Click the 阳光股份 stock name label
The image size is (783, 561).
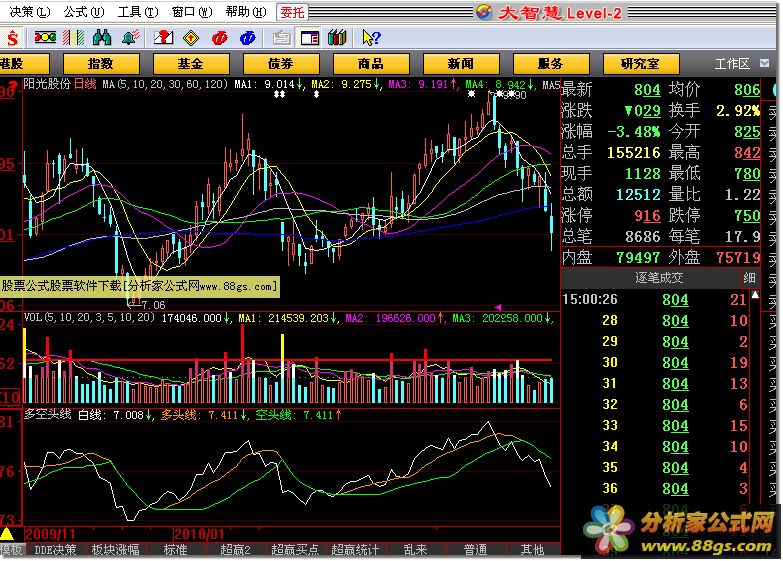pos(47,83)
